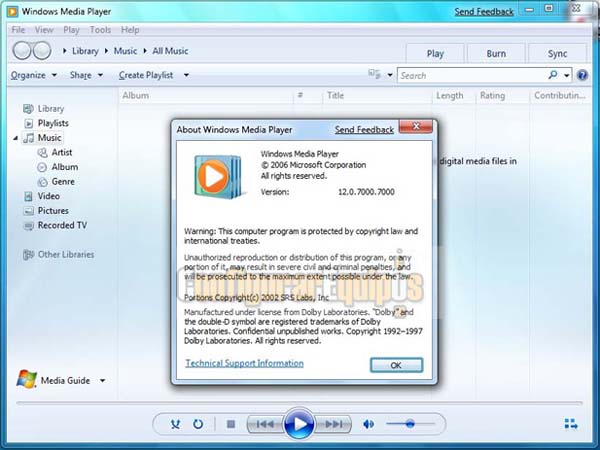Click OK in the About dialog

(396, 365)
